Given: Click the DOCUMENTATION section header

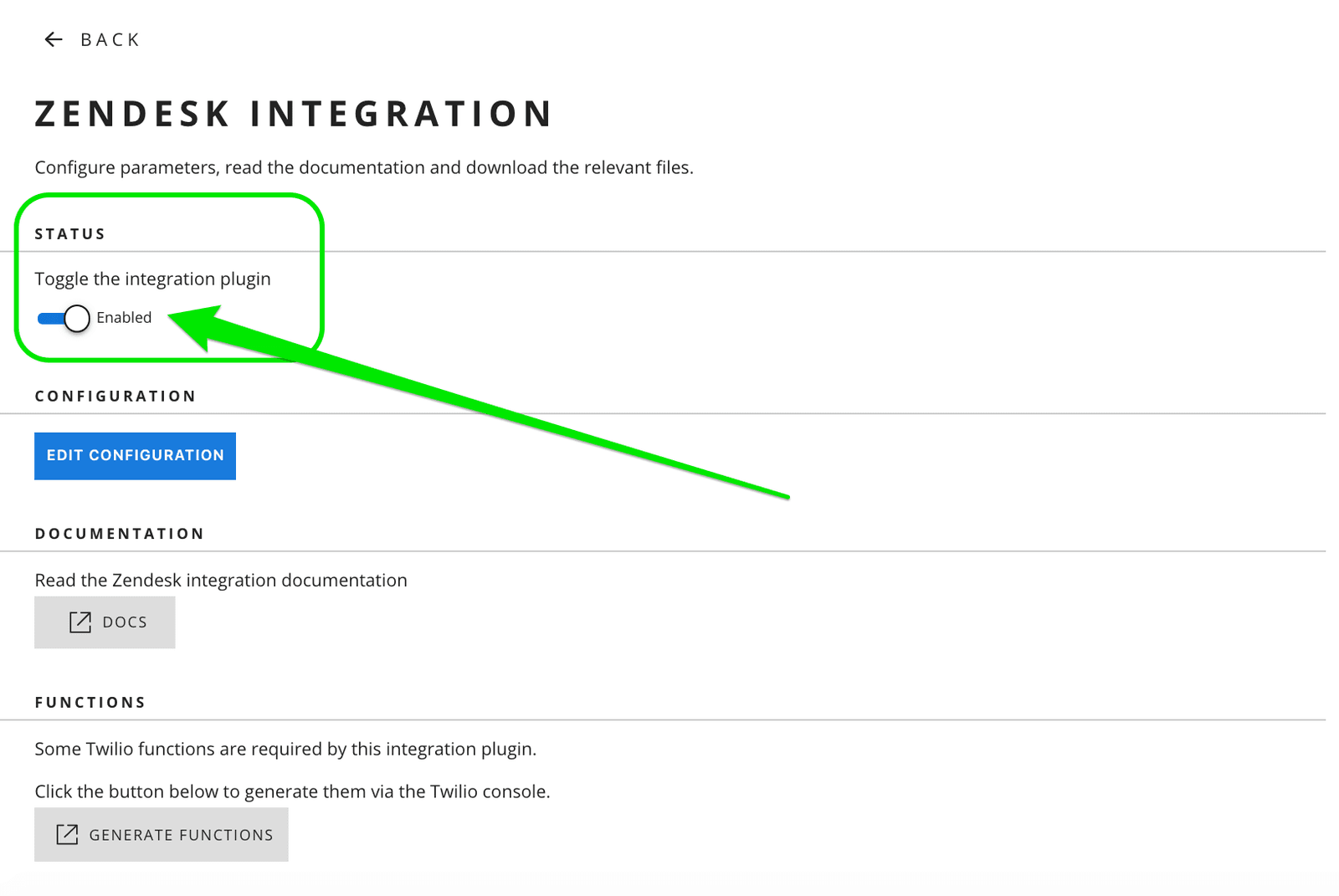Looking at the screenshot, I should coord(119,533).
